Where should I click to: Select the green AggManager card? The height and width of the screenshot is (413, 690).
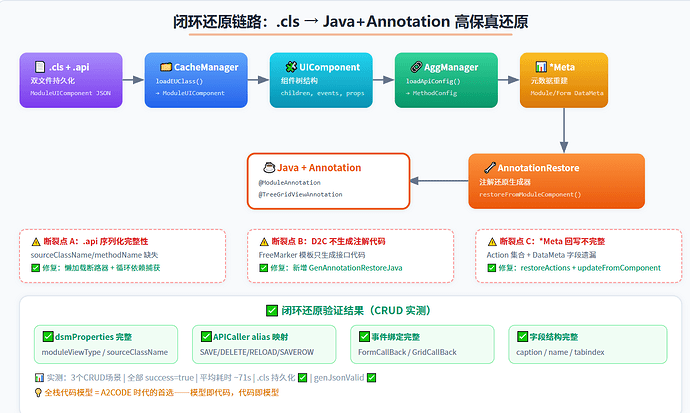446,80
